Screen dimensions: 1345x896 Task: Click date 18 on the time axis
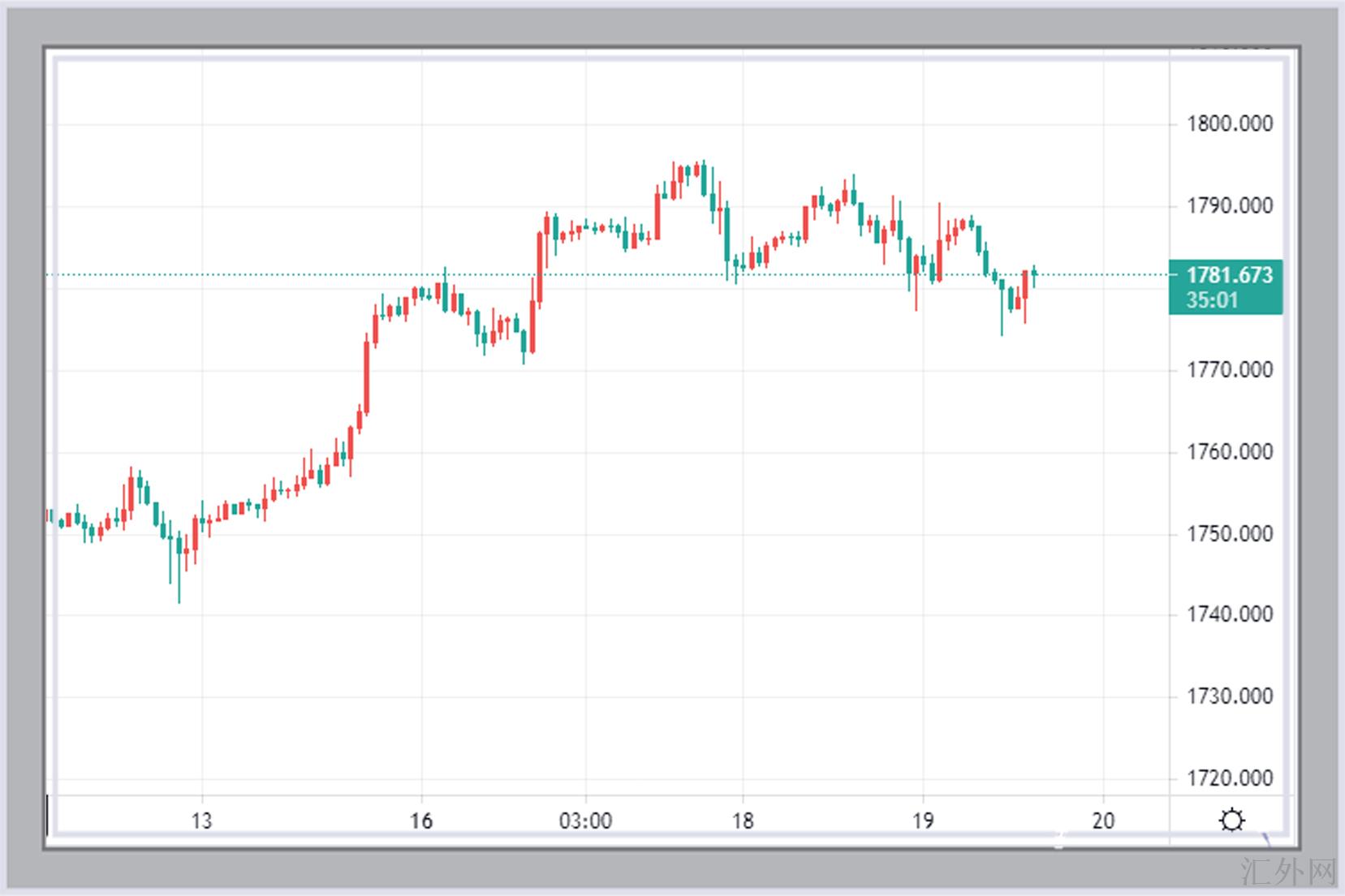(x=743, y=821)
